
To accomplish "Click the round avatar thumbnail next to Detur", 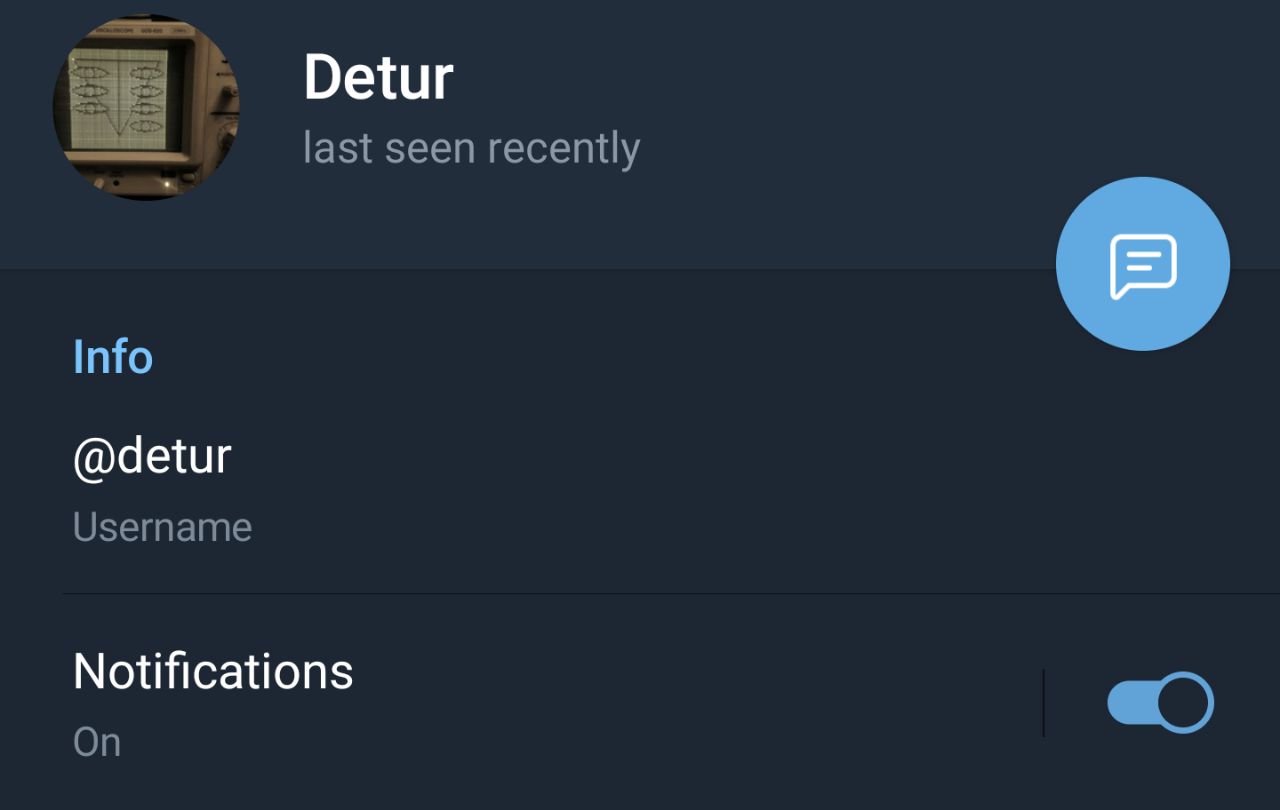I will [x=146, y=107].
